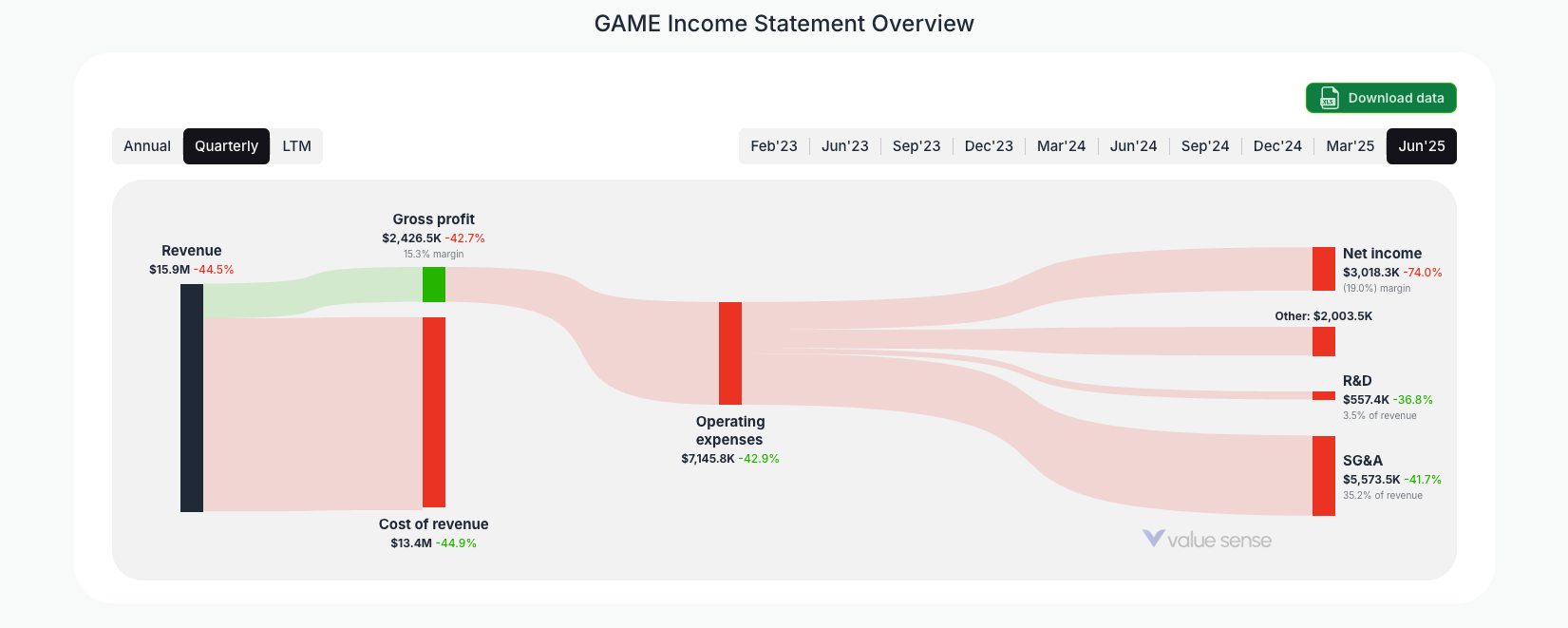This screenshot has width=1568, height=628.
Task: Toggle the LTM period option
Action: click(x=296, y=145)
